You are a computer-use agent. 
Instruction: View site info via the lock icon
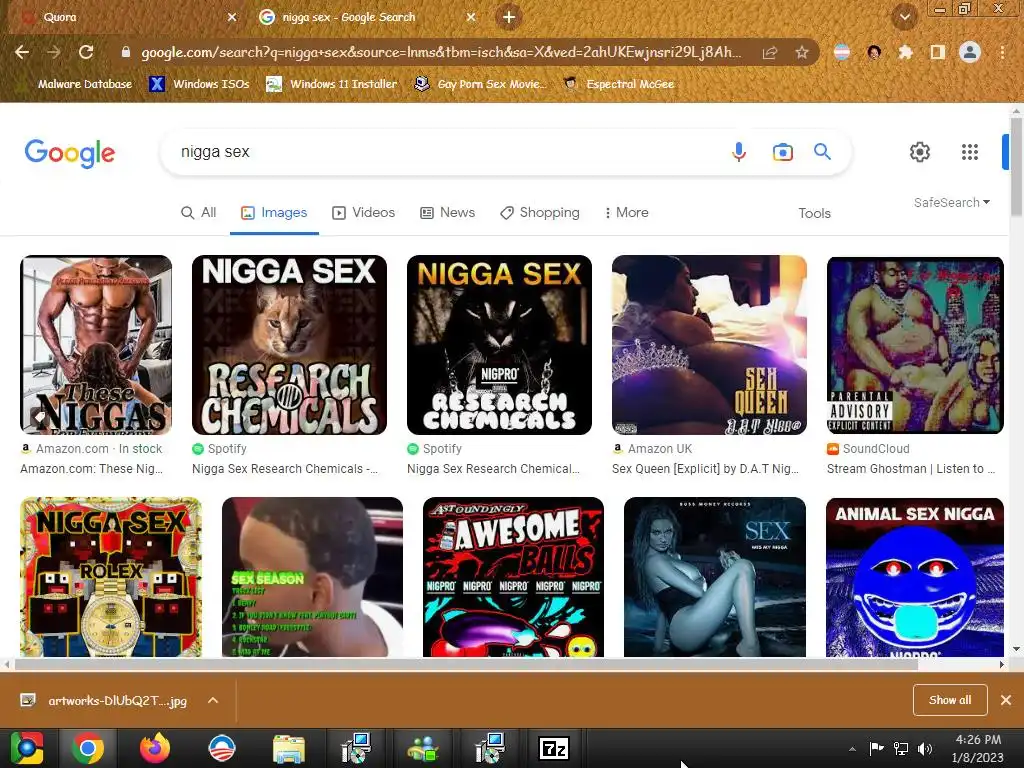[126, 52]
